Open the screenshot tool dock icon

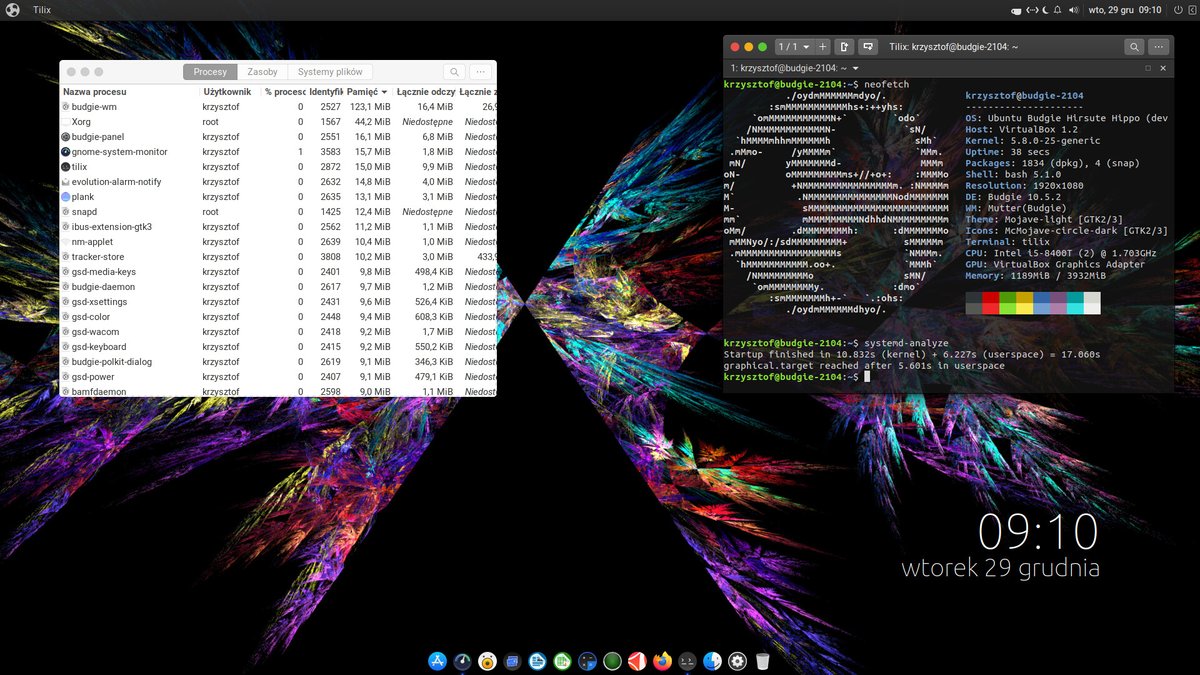[512, 661]
